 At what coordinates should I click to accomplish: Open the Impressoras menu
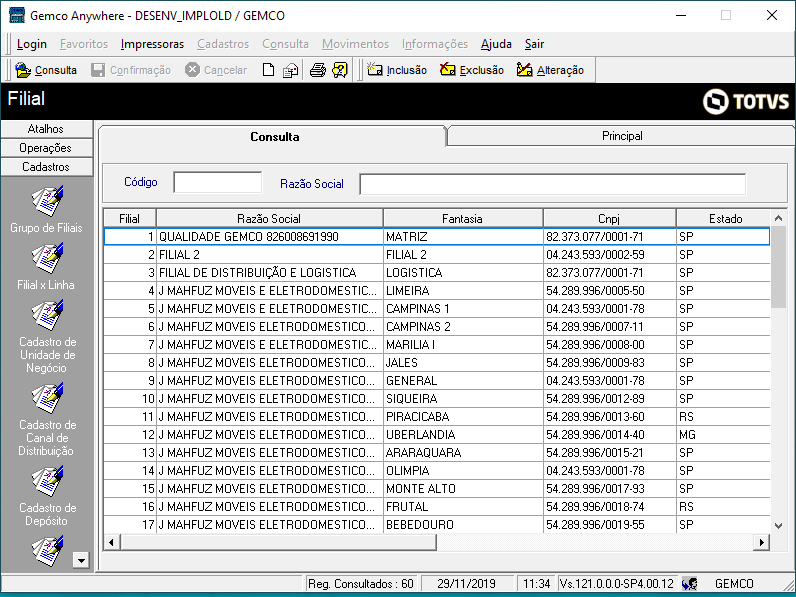(152, 44)
